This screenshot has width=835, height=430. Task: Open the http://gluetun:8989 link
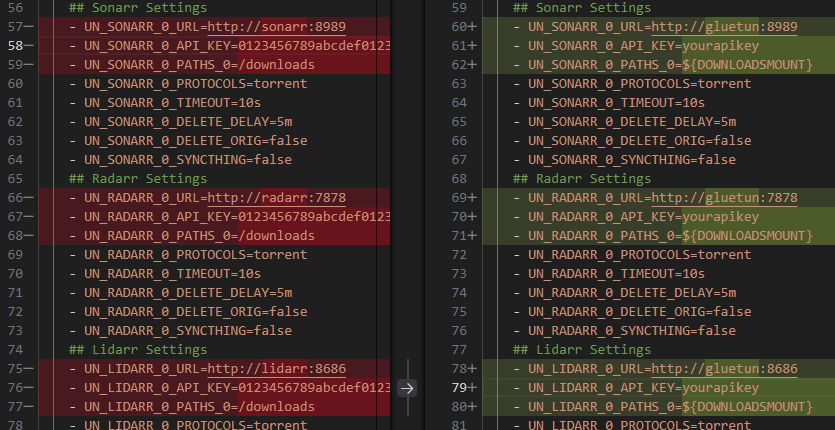tap(724, 27)
